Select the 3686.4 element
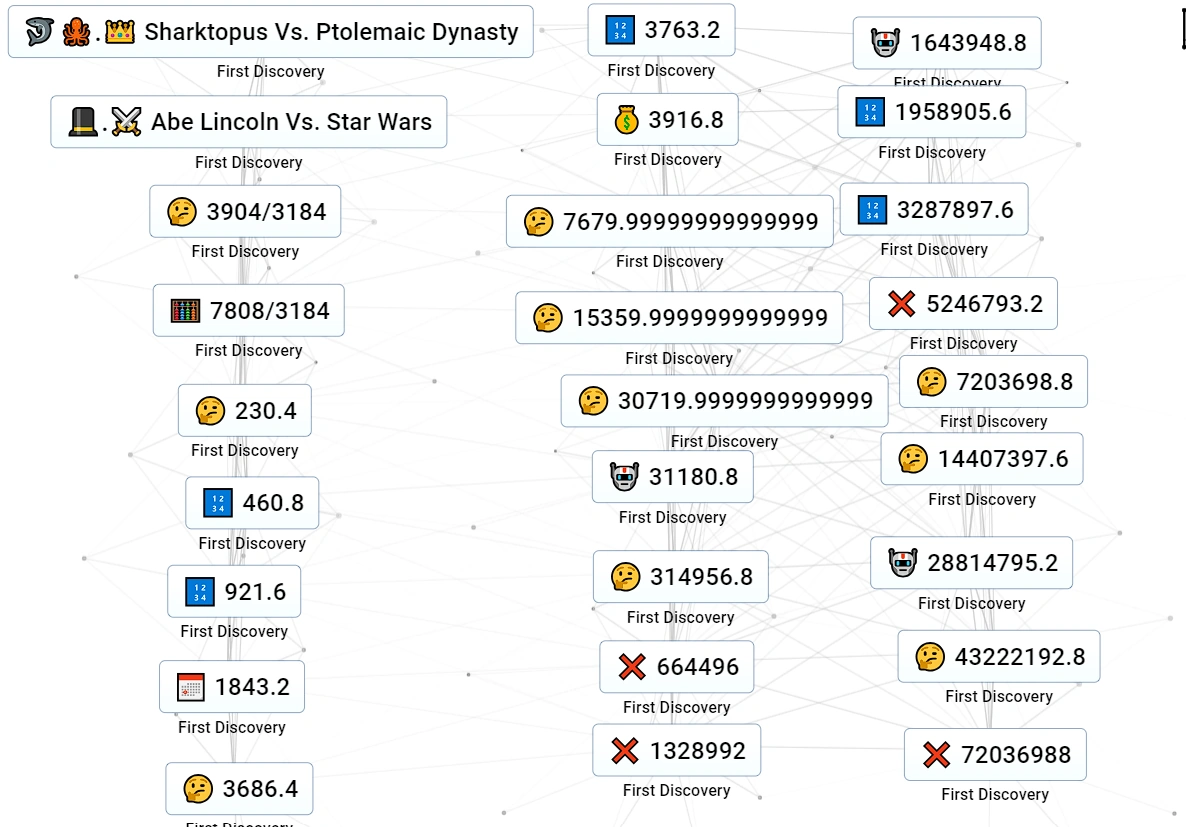 pyautogui.click(x=239, y=788)
